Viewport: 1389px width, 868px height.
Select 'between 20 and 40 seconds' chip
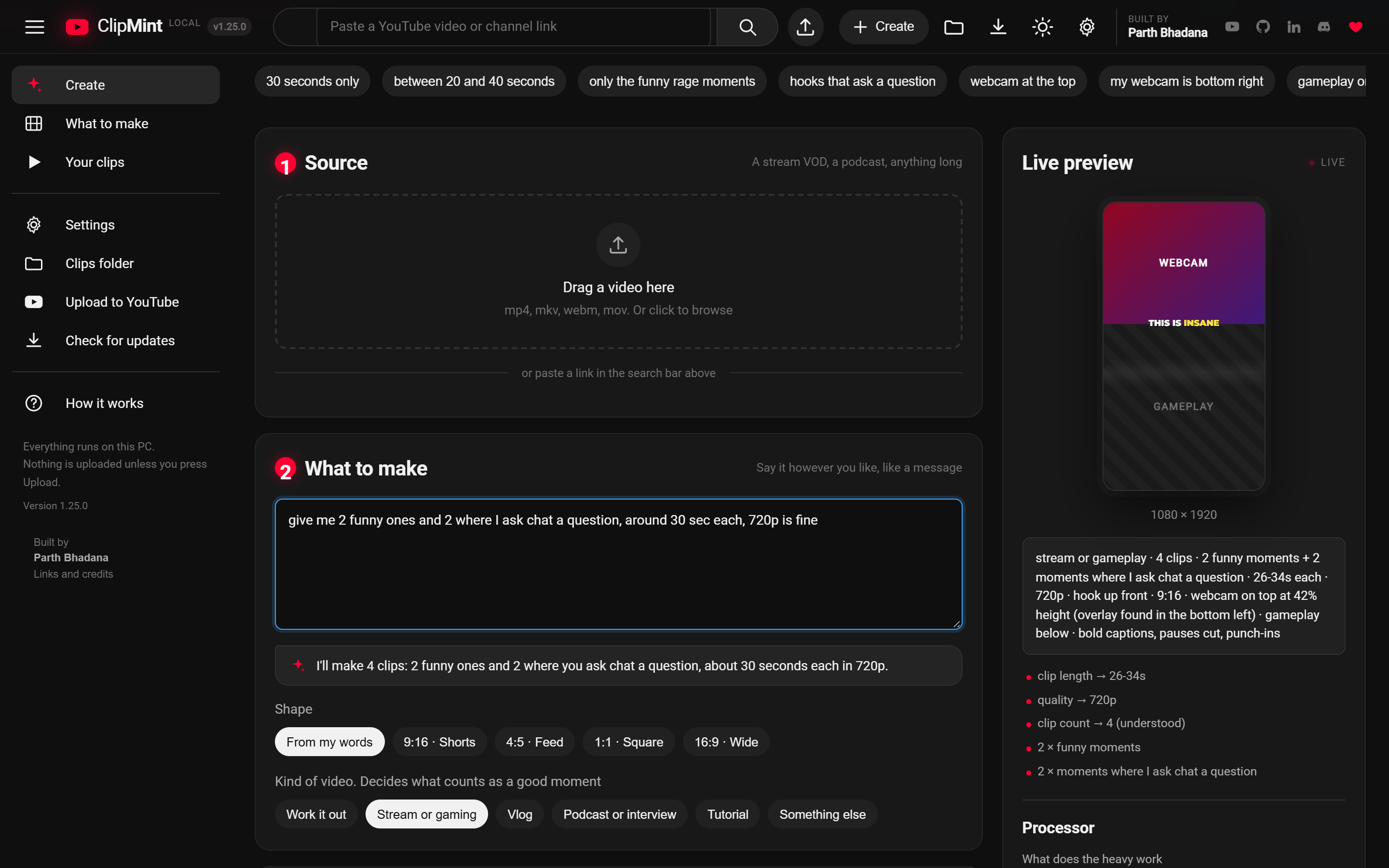click(474, 81)
